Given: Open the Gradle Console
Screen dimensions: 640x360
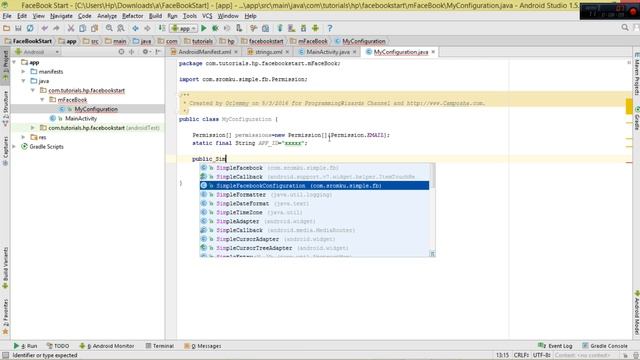Looking at the screenshot, I should pyautogui.click(x=605, y=346).
